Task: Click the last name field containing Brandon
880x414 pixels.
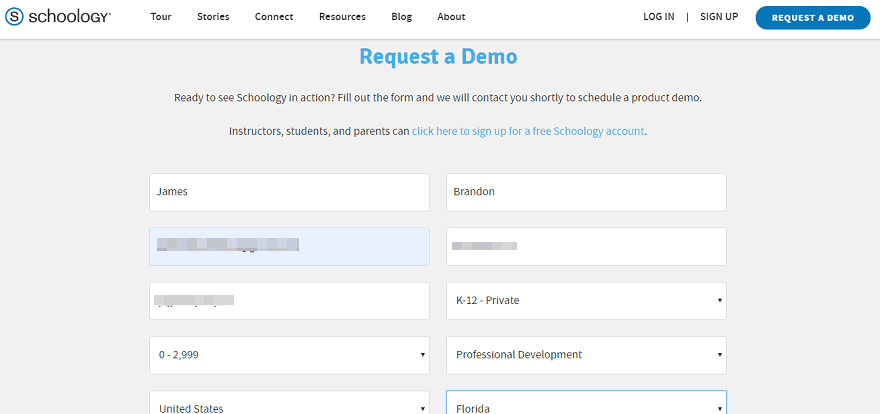Action: (x=586, y=192)
